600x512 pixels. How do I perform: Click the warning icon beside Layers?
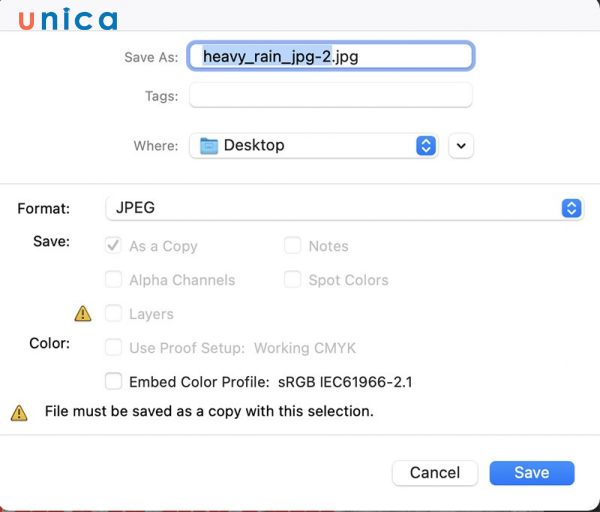83,314
